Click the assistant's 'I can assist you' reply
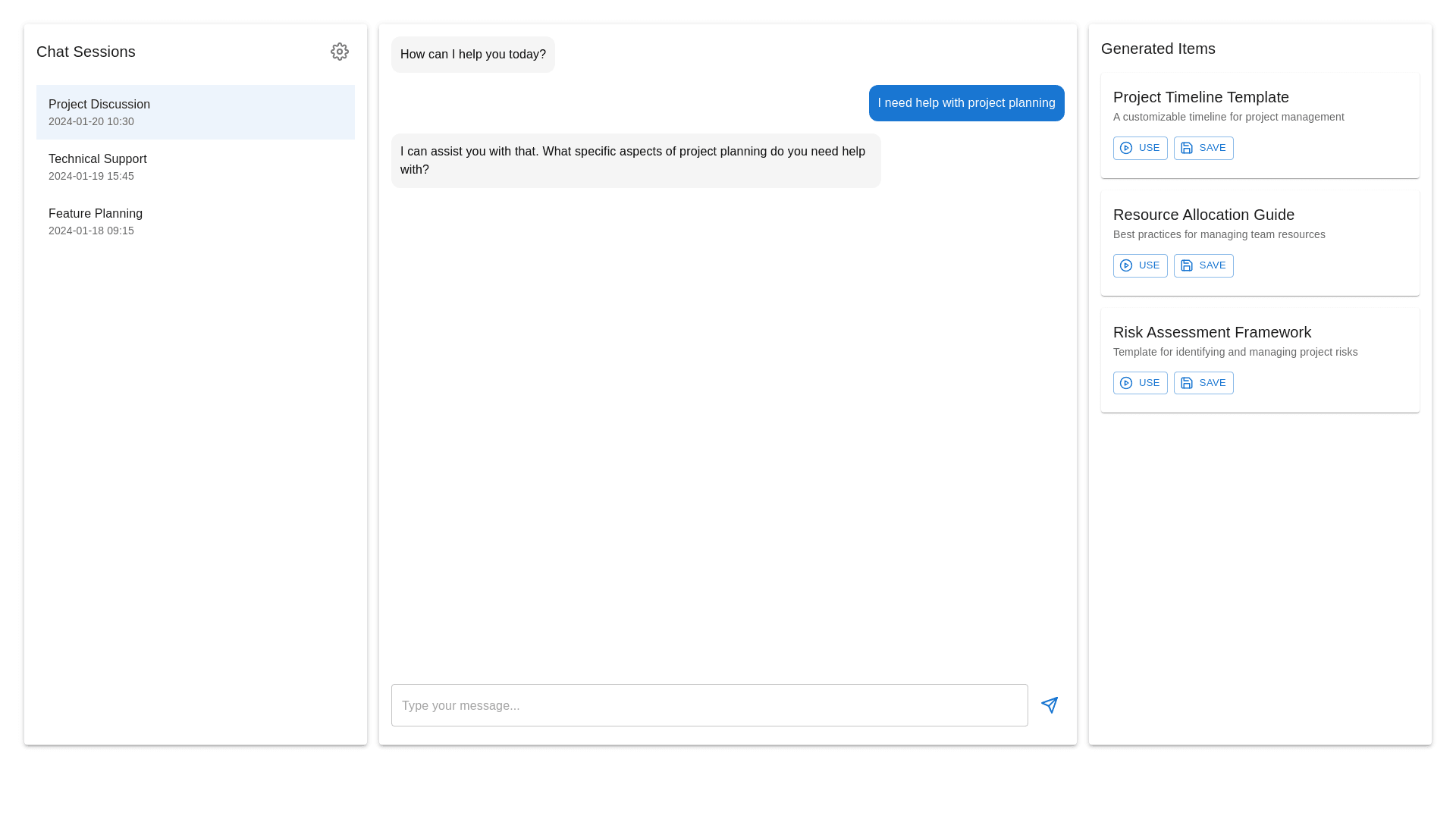Viewport: 1456px width, 819px height. (x=635, y=161)
